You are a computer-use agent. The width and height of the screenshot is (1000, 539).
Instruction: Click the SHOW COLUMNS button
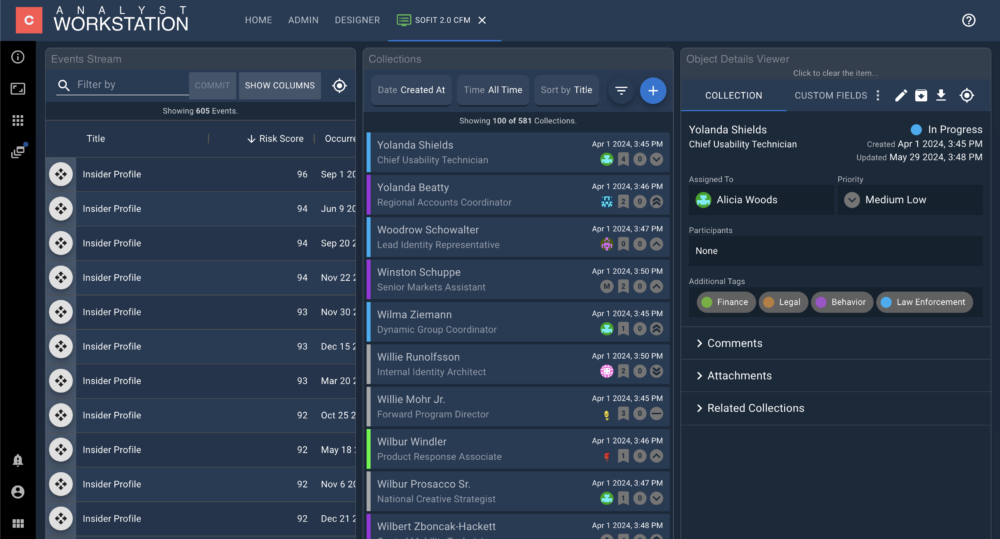click(x=279, y=85)
